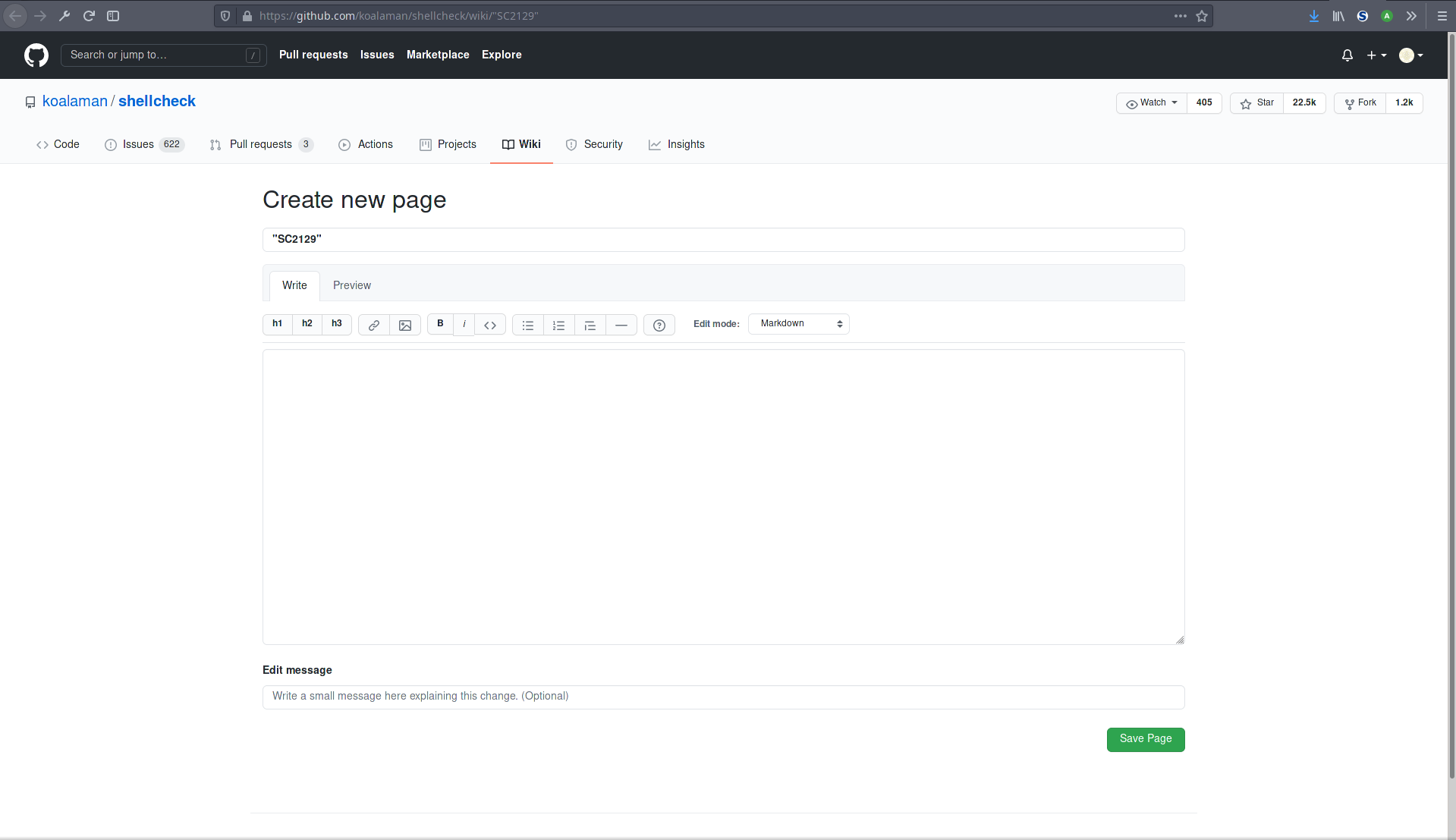The image size is (1456, 840).
Task: Insert a hyperlink using the link icon
Action: point(373,325)
